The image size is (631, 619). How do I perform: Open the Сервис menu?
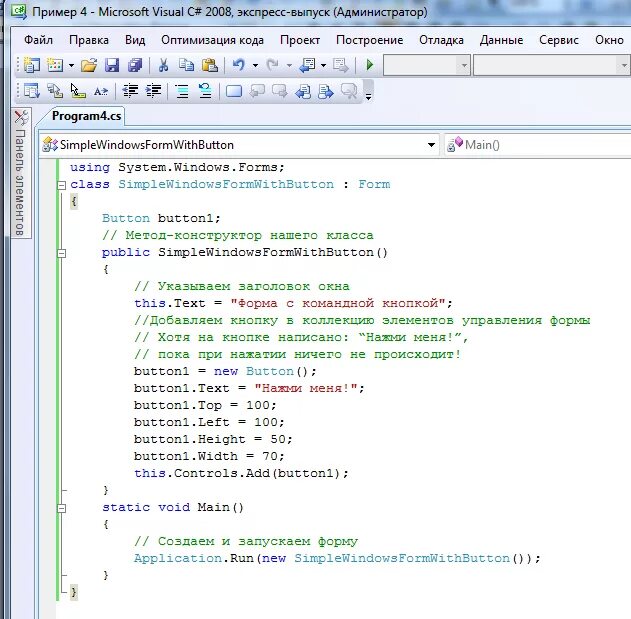click(559, 40)
